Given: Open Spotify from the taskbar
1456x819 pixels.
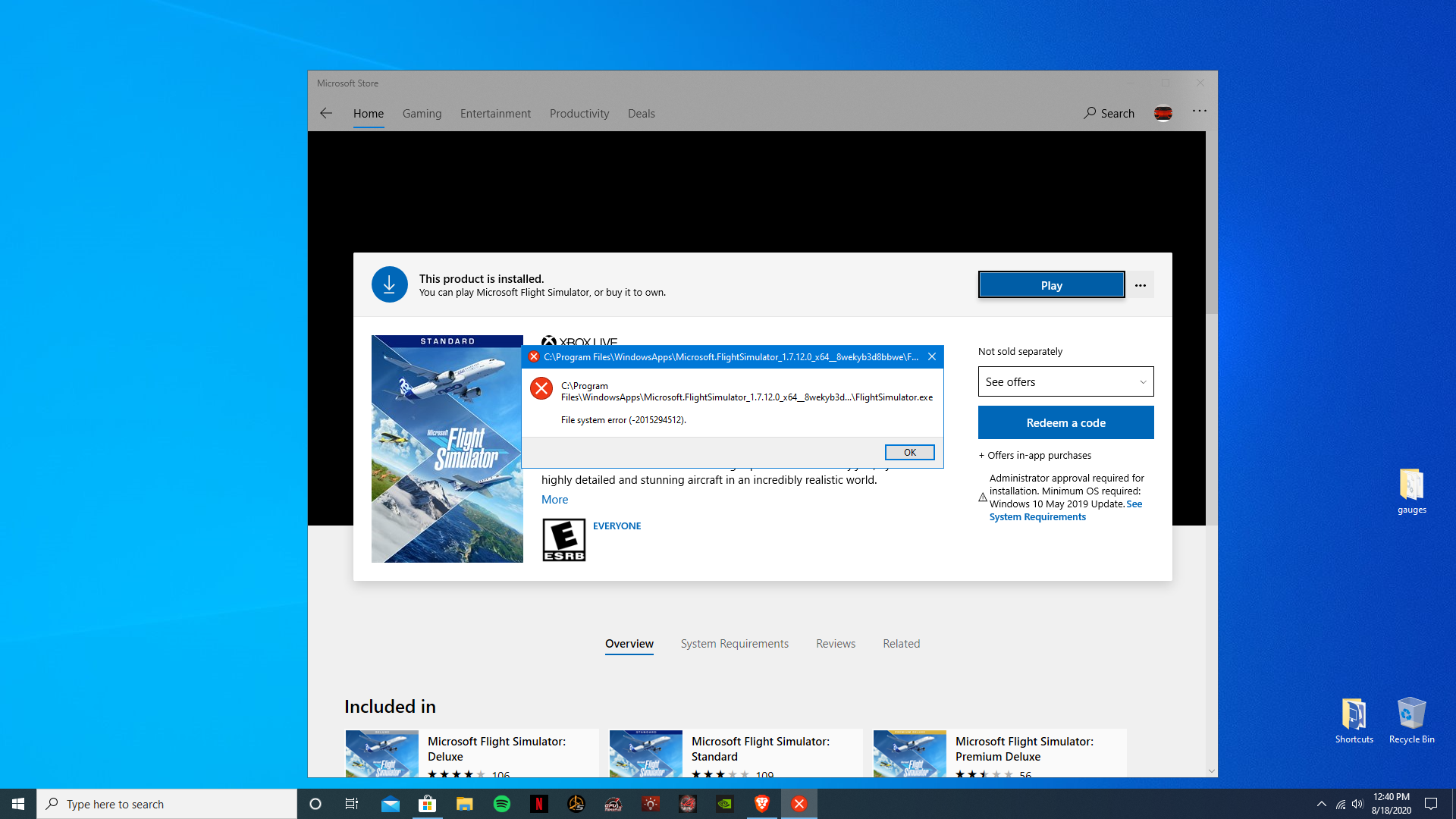Looking at the screenshot, I should [501, 804].
